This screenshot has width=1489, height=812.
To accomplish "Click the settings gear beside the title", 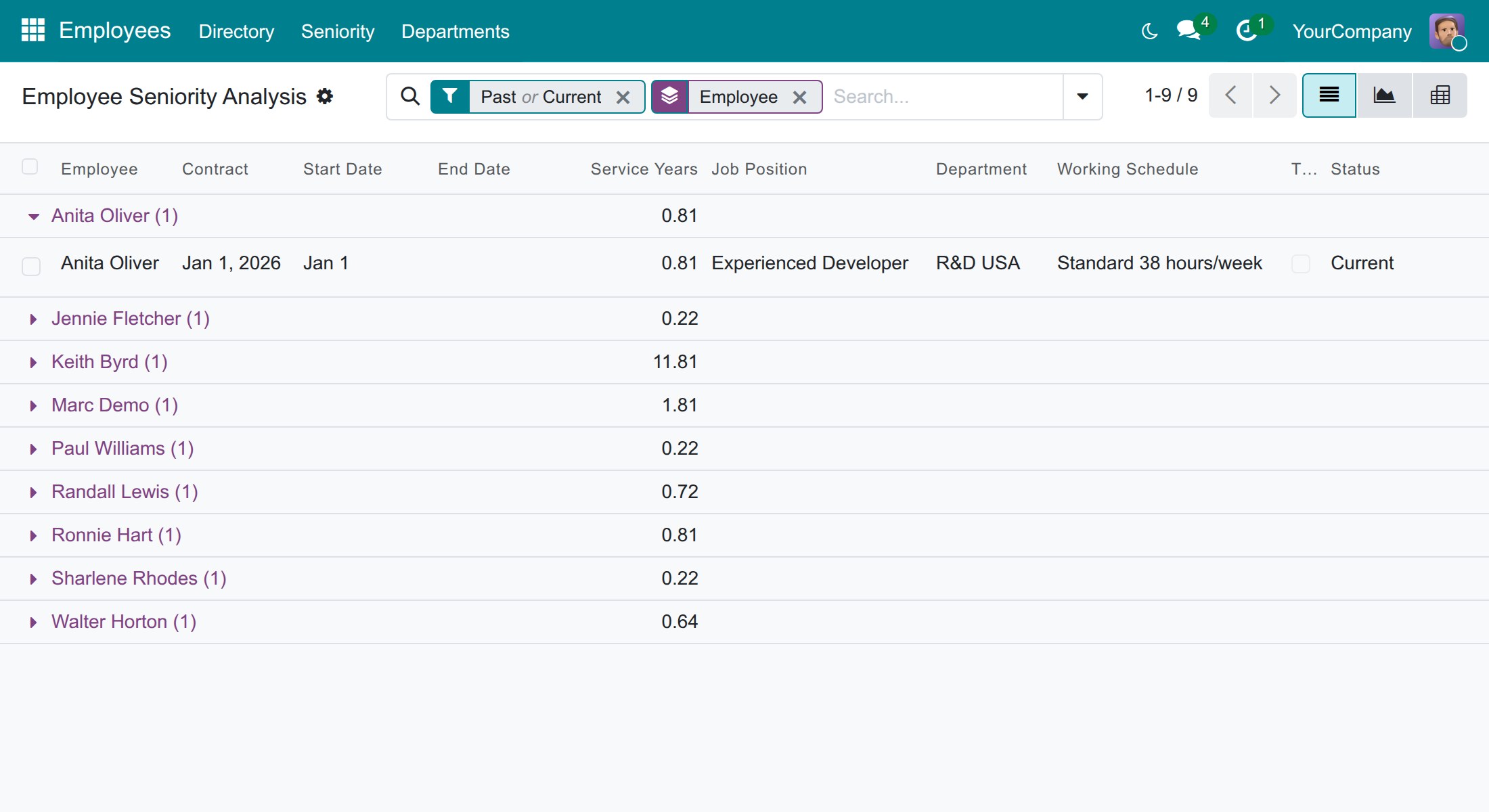I will pos(325,96).
